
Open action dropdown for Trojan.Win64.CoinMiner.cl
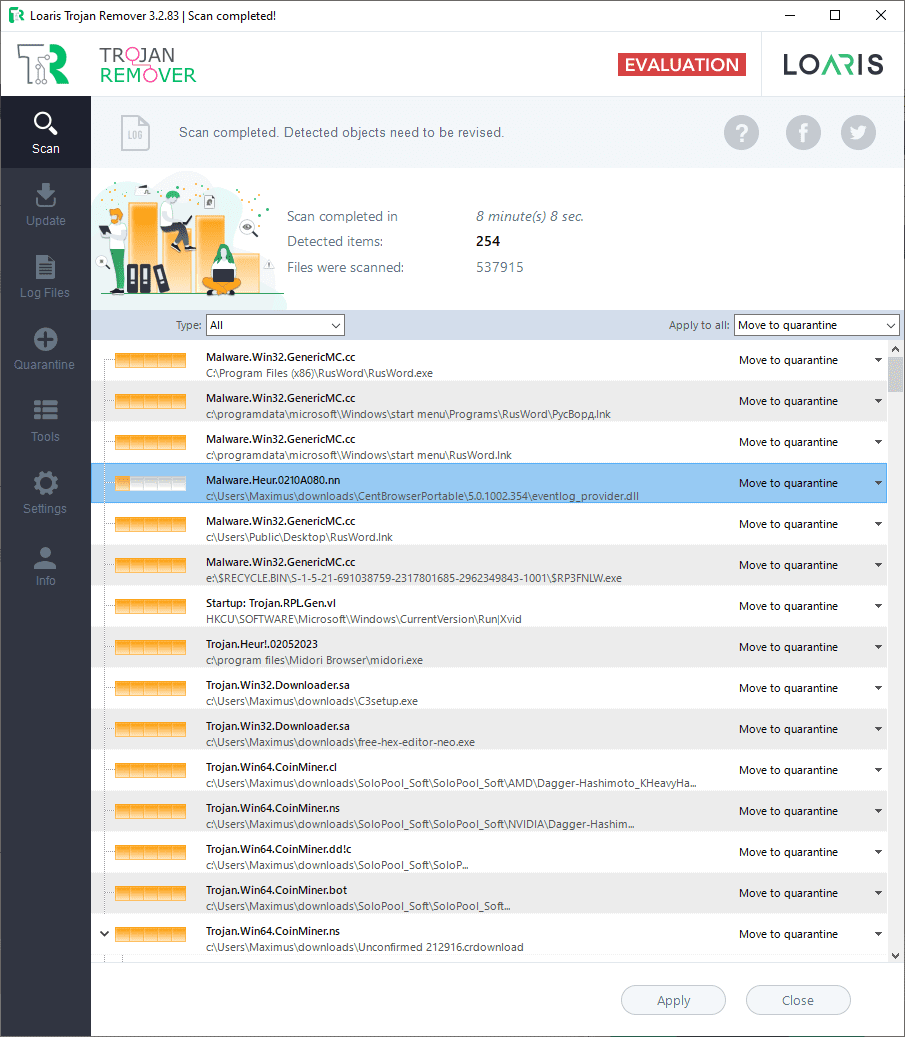(x=878, y=770)
